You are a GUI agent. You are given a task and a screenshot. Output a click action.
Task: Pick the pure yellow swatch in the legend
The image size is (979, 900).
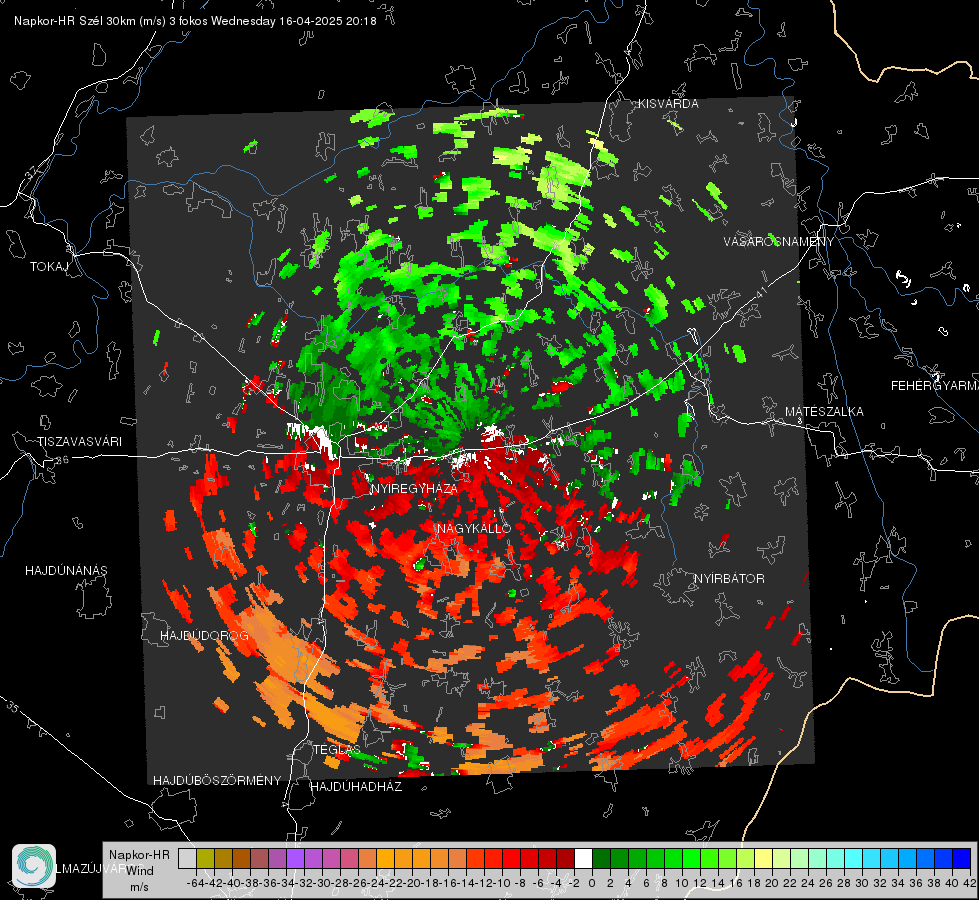pos(764,858)
